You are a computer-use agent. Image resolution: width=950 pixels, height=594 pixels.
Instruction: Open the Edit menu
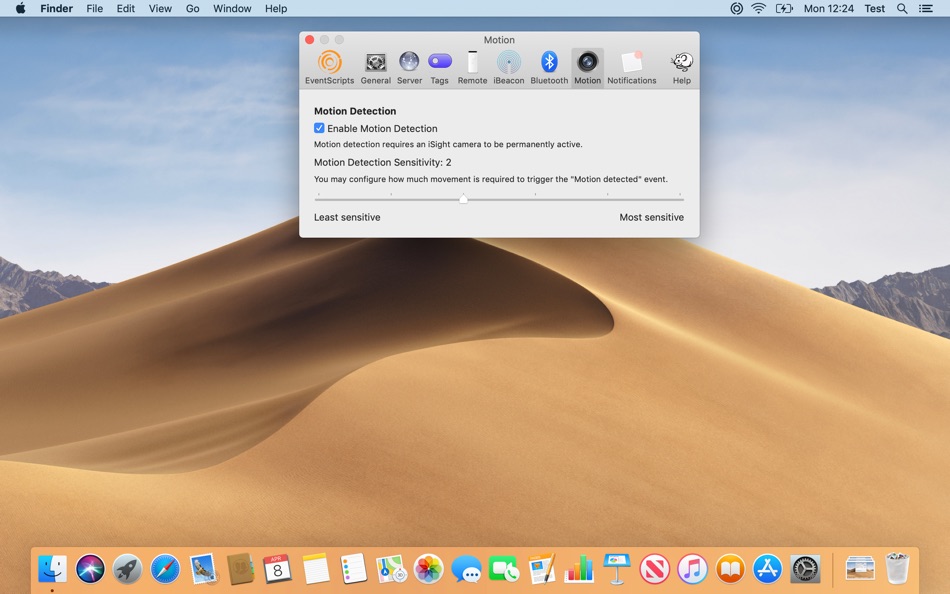pos(125,8)
